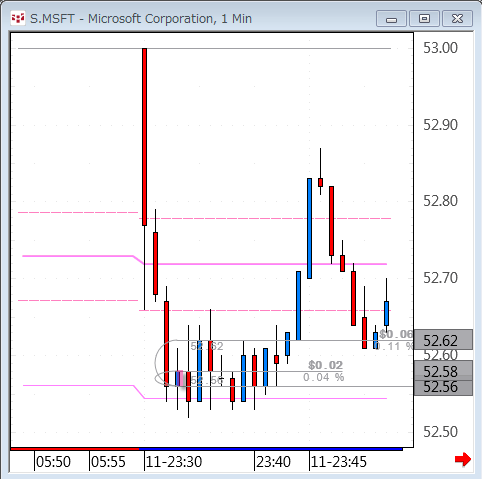Click the chart app icon in title bar
The image size is (482, 479).
18,19
